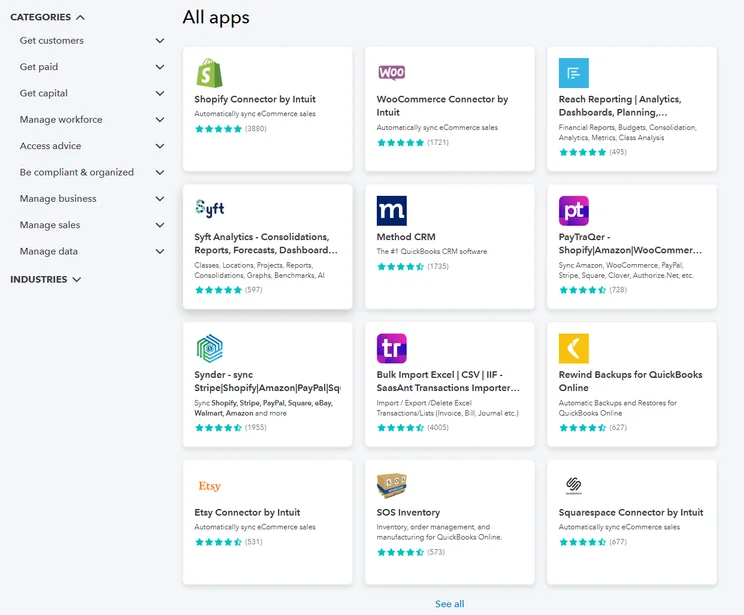Click SOS Inventory star rating
The image size is (744, 615).
tap(400, 552)
